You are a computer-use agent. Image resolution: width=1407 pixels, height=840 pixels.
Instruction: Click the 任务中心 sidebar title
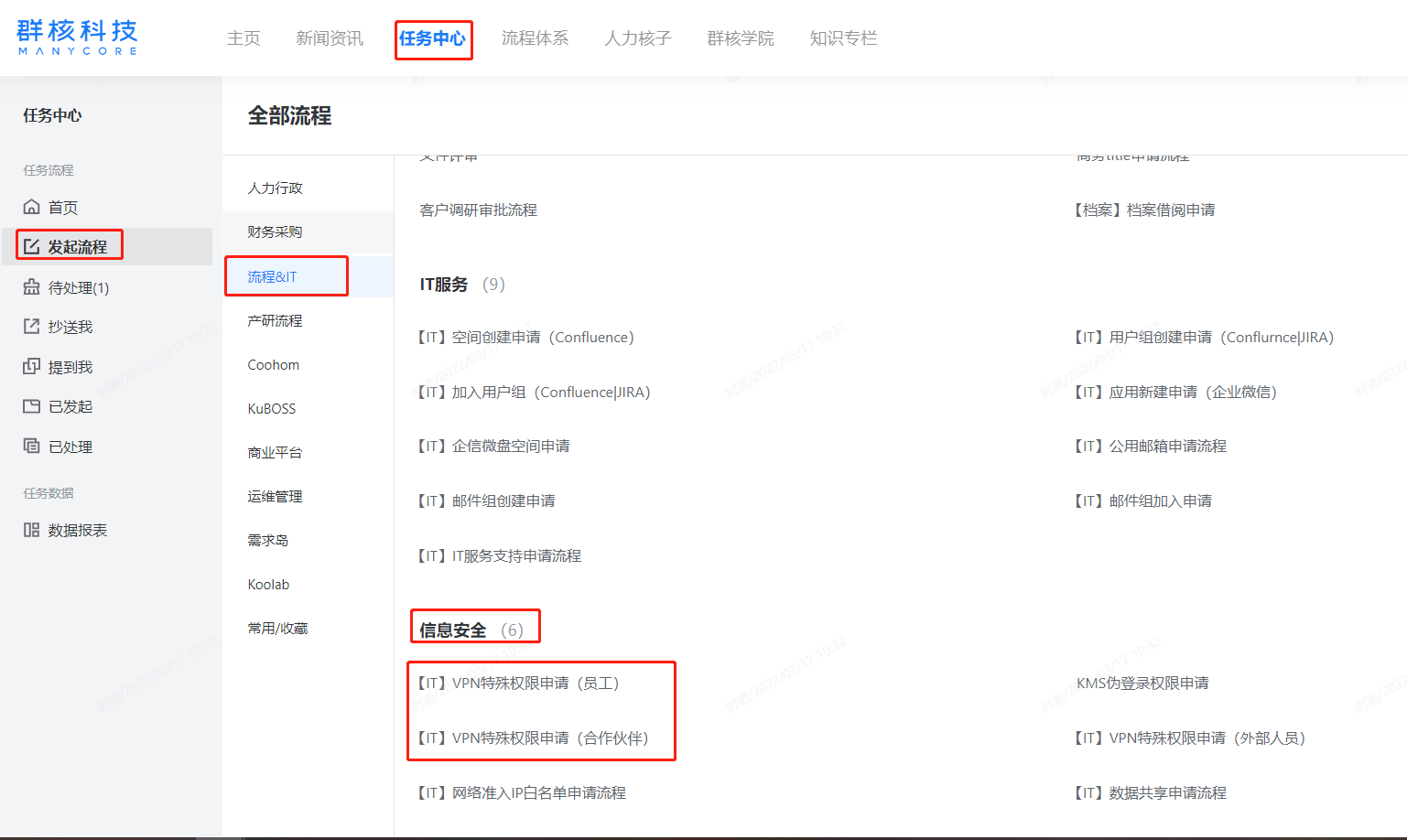[52, 115]
